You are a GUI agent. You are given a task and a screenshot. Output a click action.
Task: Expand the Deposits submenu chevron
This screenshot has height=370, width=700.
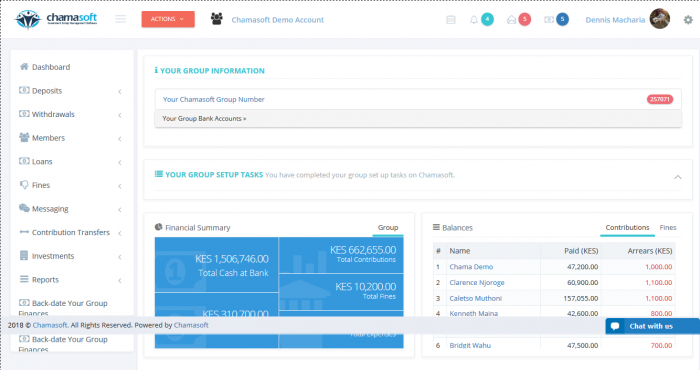pos(120,91)
